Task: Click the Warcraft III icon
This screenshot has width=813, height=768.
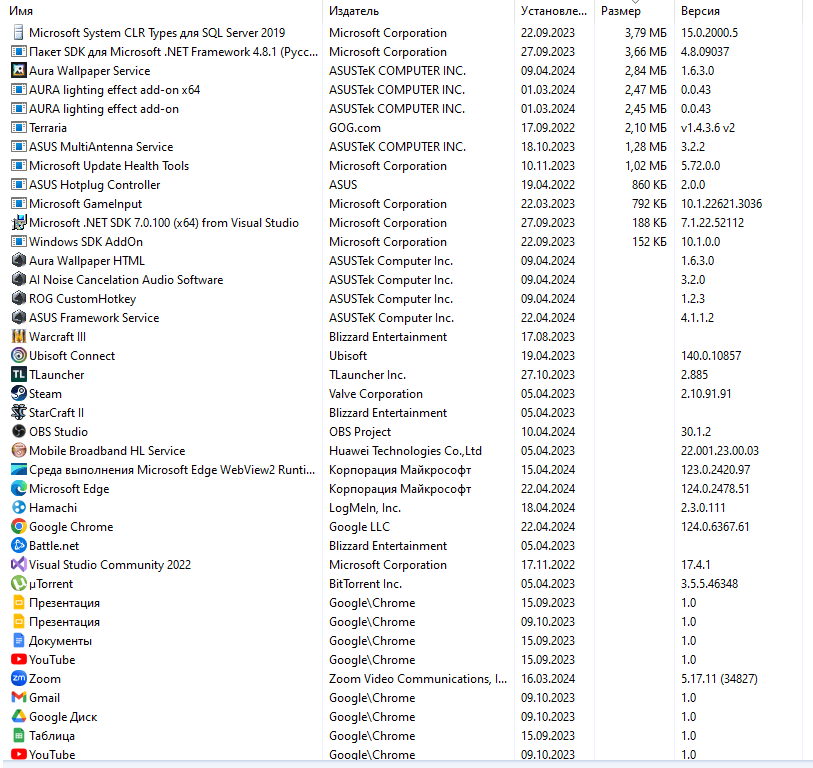Action: tap(17, 337)
